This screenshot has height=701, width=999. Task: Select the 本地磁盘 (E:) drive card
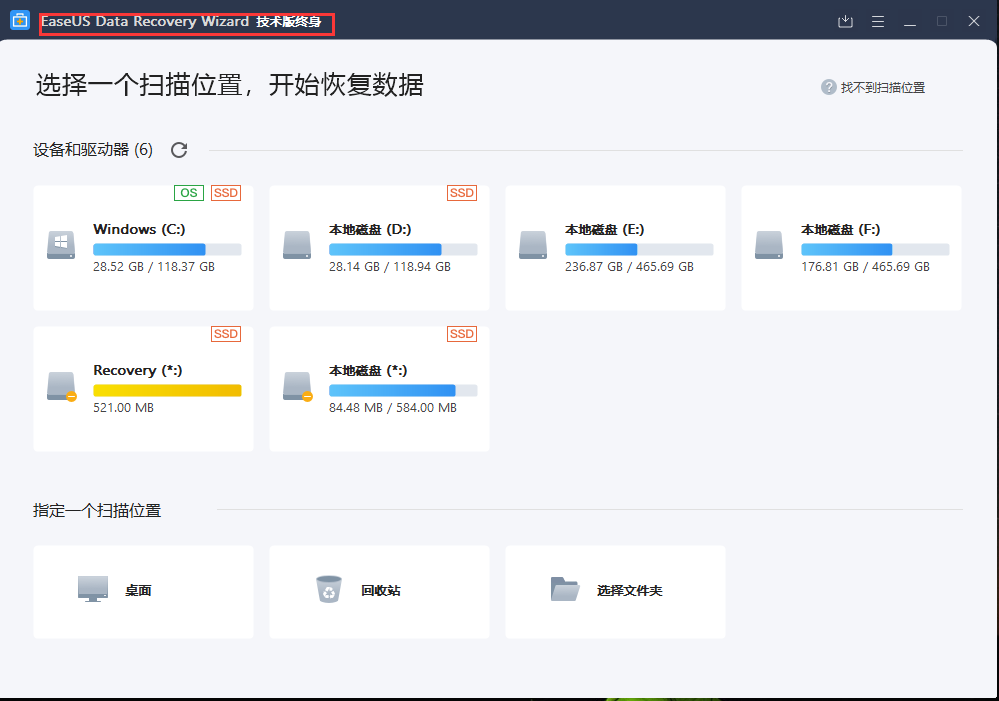tap(615, 248)
